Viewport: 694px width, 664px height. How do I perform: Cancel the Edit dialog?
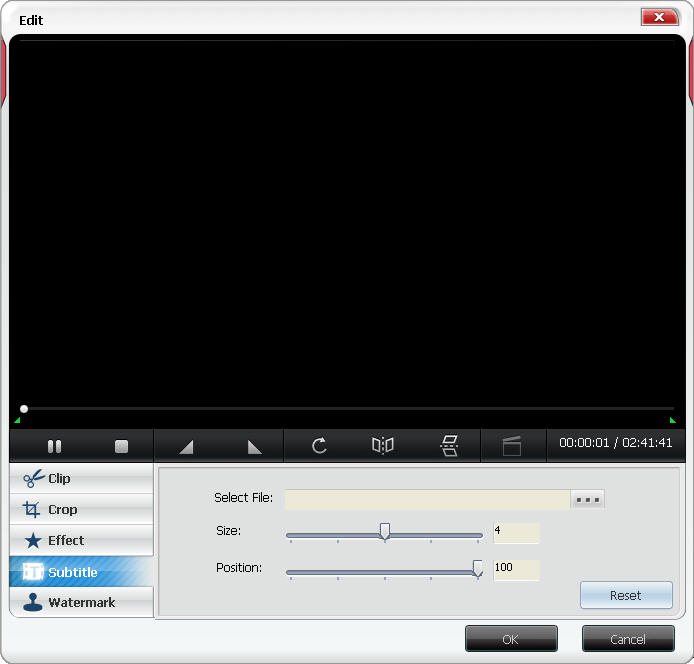[x=628, y=639]
